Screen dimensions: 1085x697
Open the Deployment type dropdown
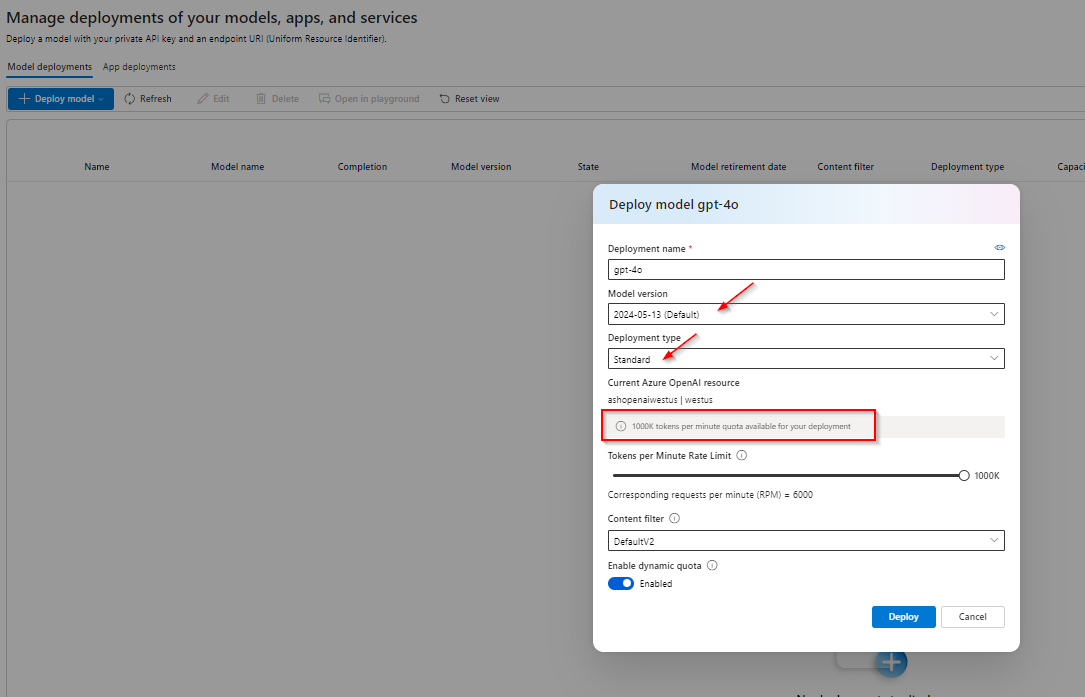[x=806, y=359]
